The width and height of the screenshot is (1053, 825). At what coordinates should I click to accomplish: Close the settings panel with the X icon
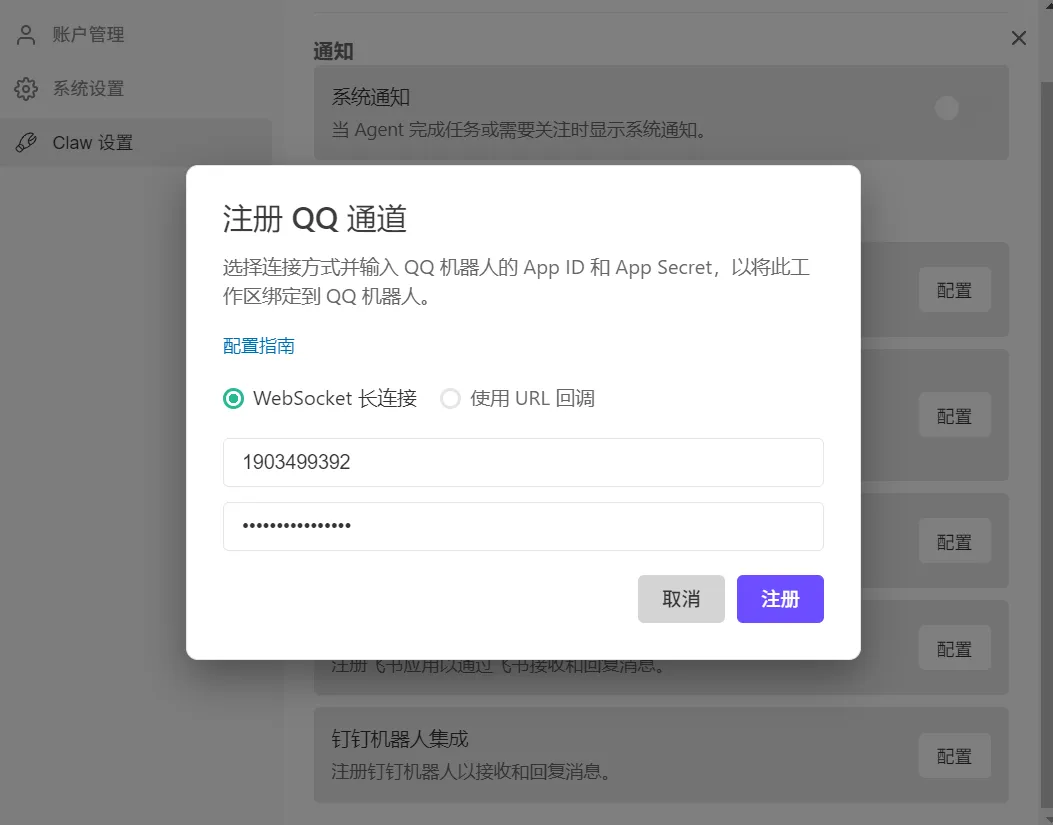coord(1019,38)
